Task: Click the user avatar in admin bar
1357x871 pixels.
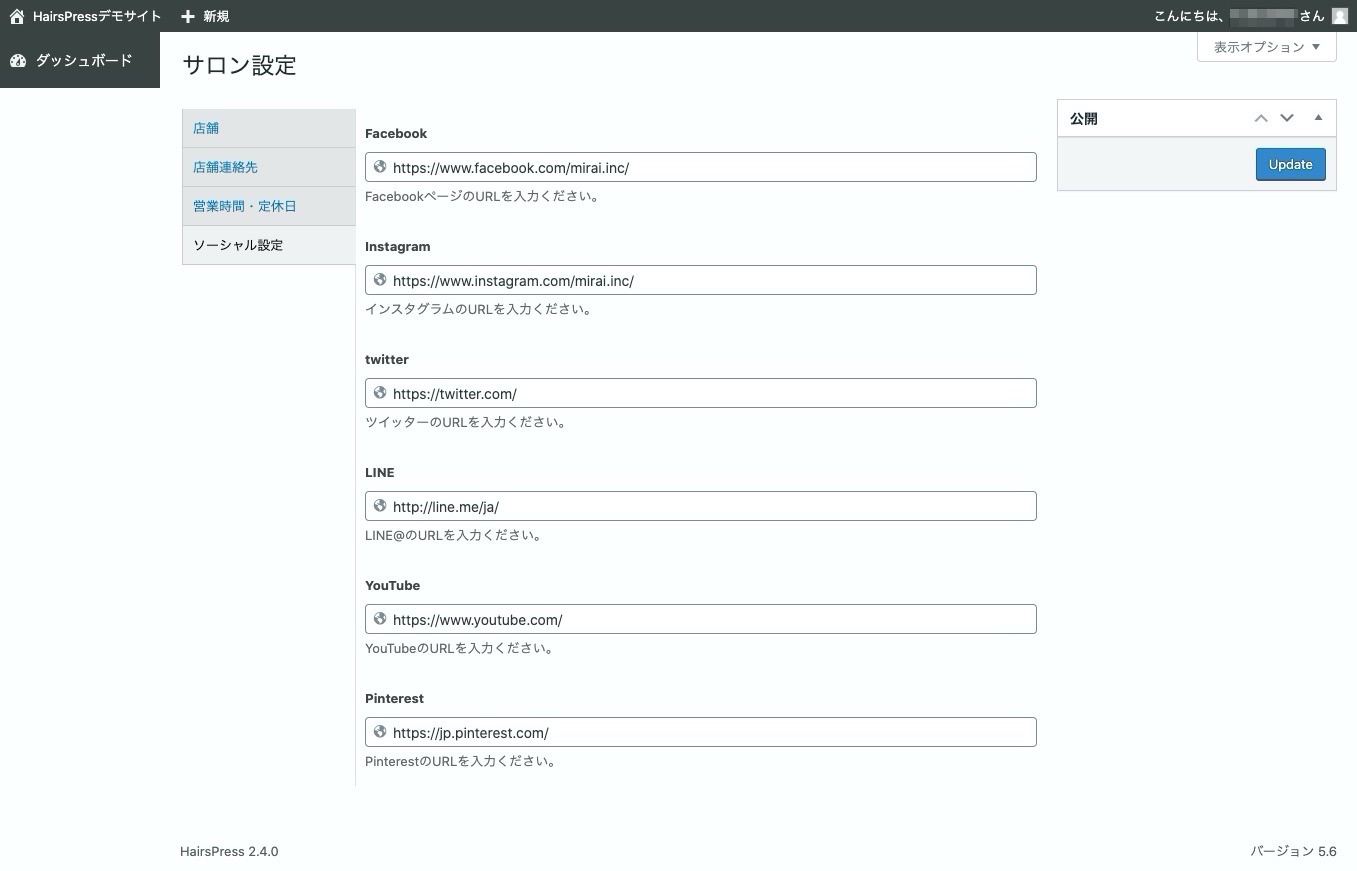Action: (1340, 16)
